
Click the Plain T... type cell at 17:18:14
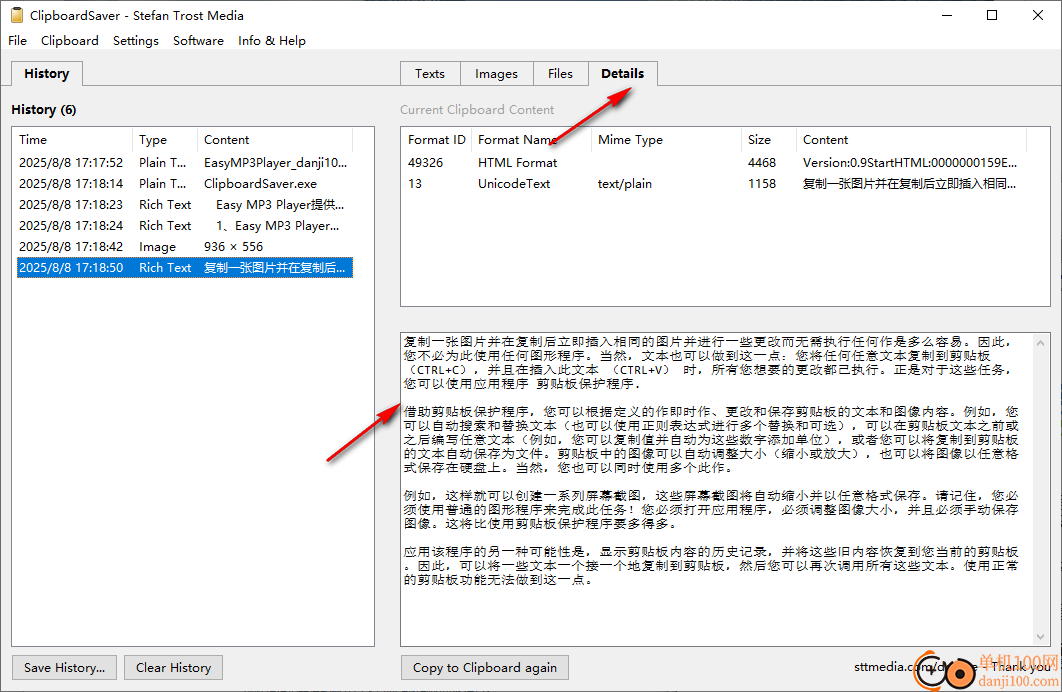click(x=163, y=183)
